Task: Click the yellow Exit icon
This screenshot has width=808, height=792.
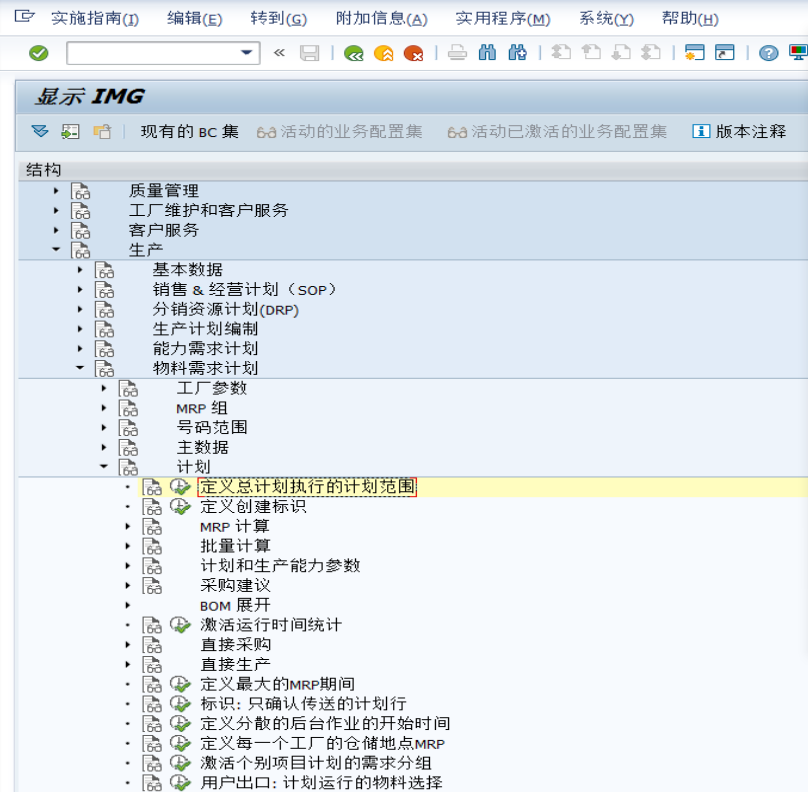Action: coord(384,53)
